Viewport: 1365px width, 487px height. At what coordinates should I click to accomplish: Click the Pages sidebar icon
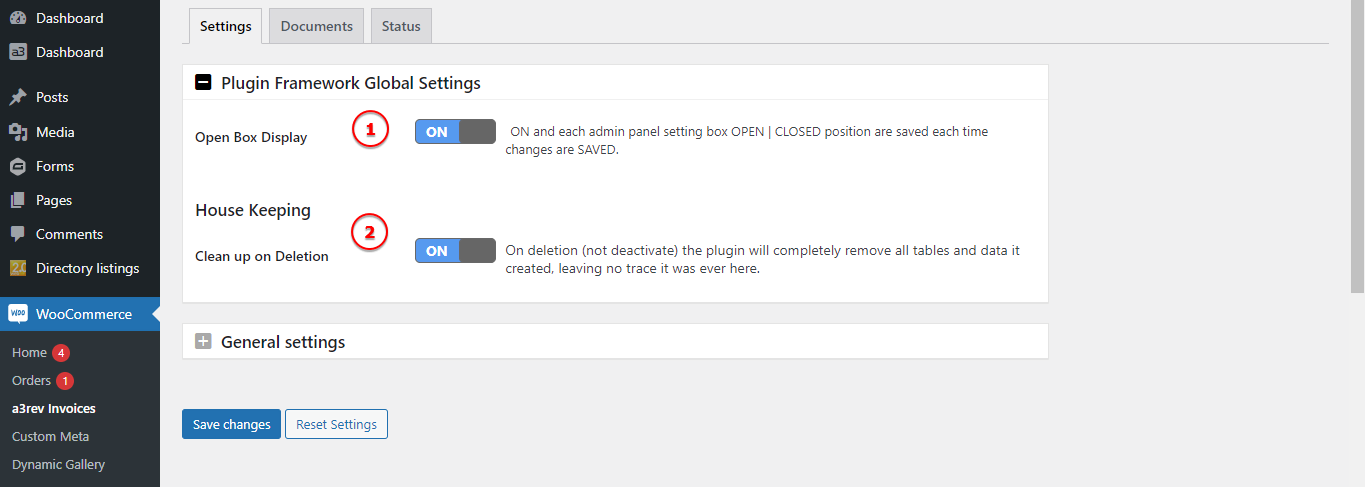(x=17, y=200)
